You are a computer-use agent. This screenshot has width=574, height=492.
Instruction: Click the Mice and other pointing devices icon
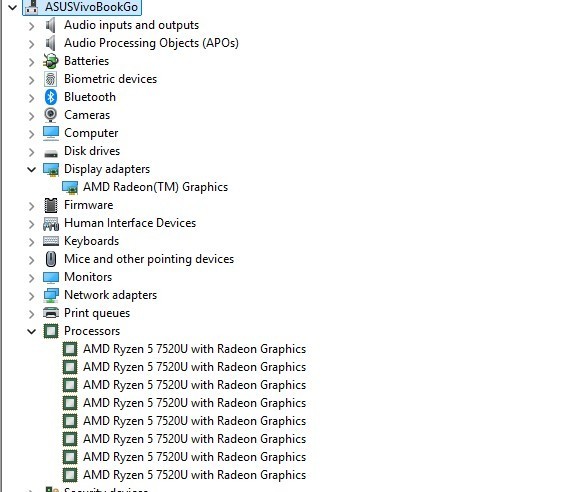(x=51, y=259)
